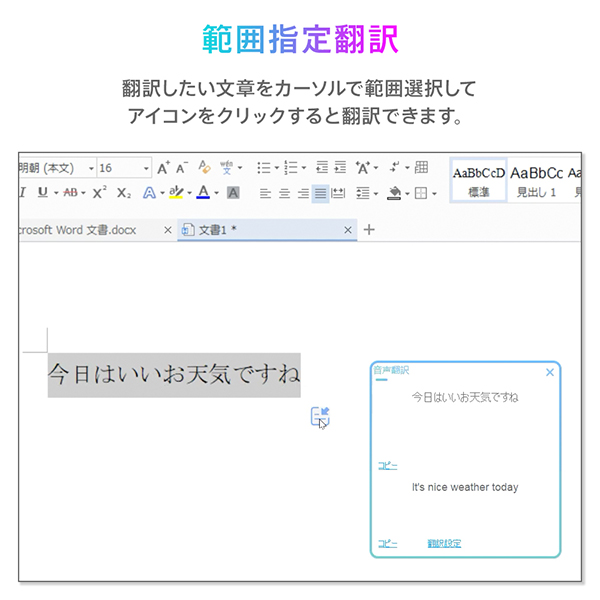
Task: Apply superscript formatting
Action: tap(99, 193)
